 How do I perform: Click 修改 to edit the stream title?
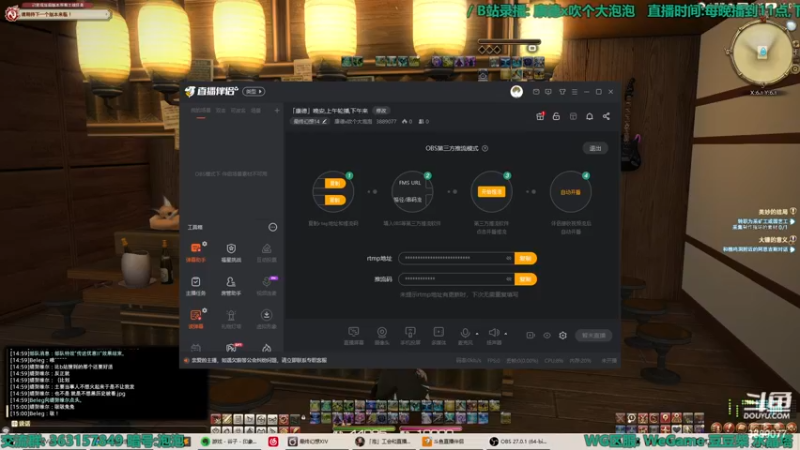[381, 111]
